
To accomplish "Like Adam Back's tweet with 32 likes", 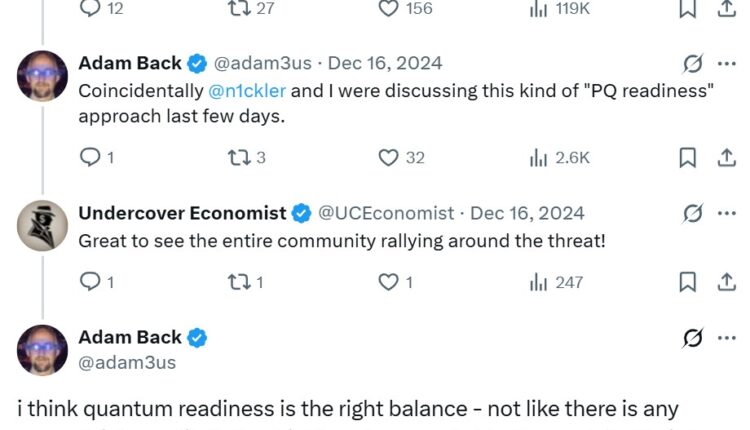I will pyautogui.click(x=389, y=157).
